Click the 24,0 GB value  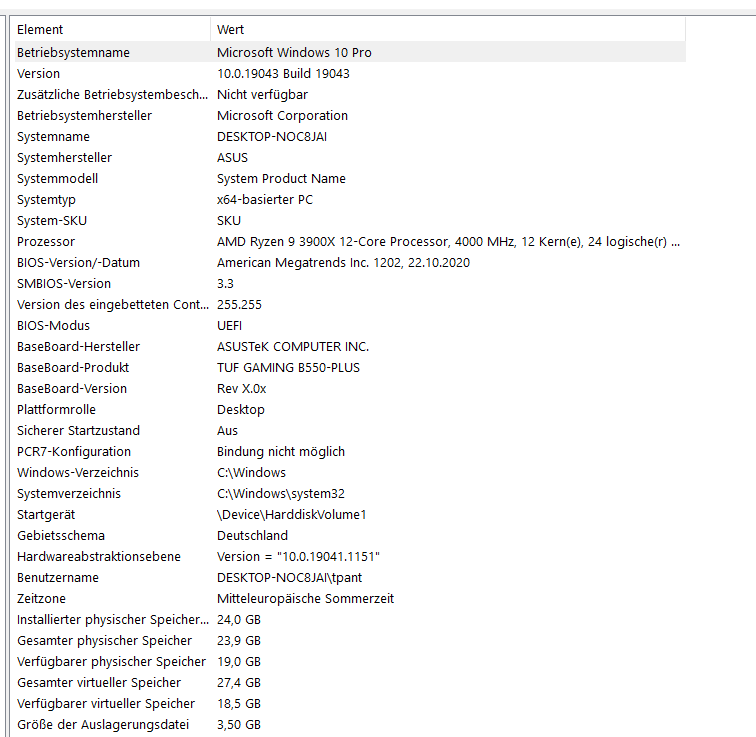239,619
